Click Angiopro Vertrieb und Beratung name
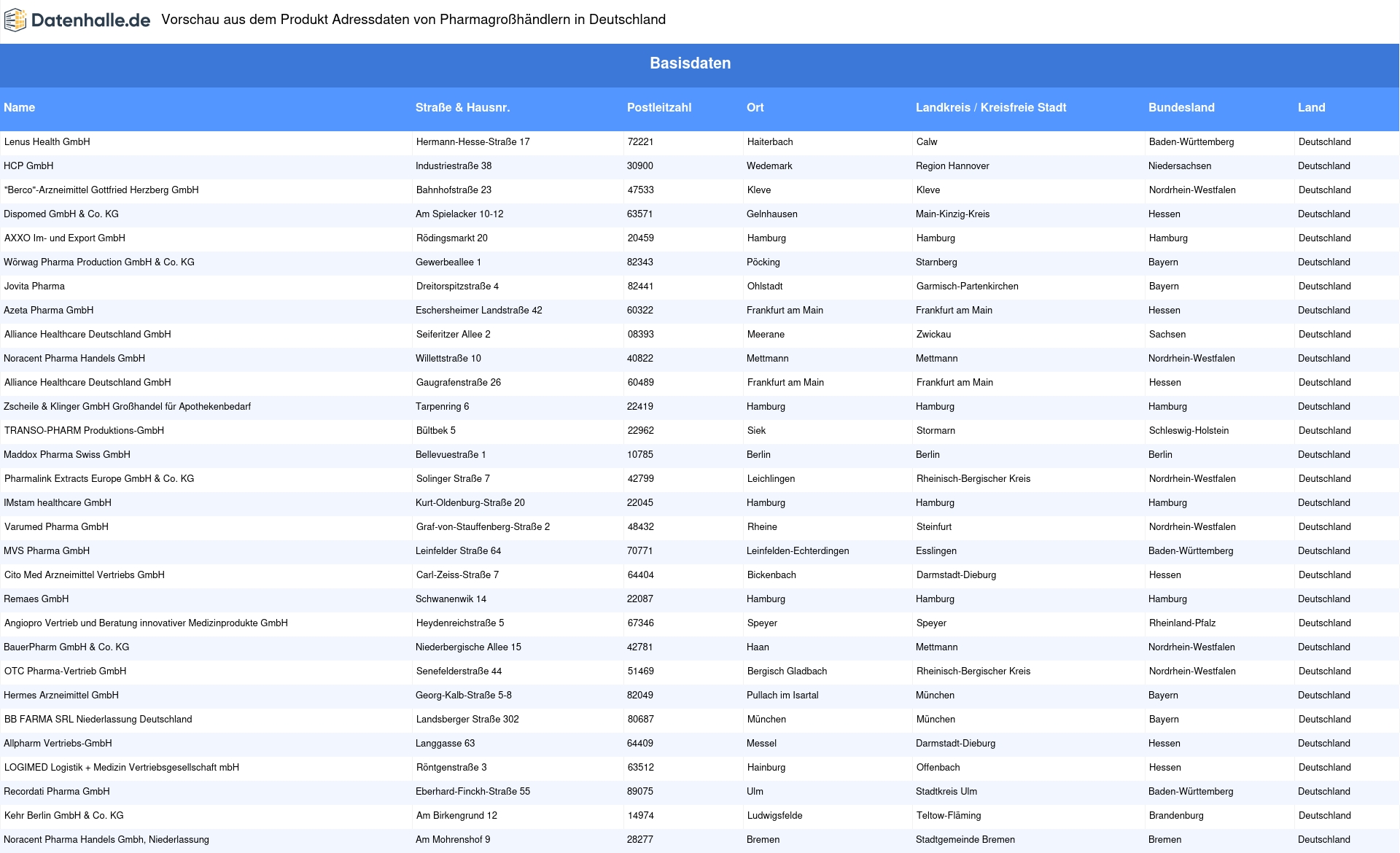The width and height of the screenshot is (1400, 853). click(x=146, y=623)
